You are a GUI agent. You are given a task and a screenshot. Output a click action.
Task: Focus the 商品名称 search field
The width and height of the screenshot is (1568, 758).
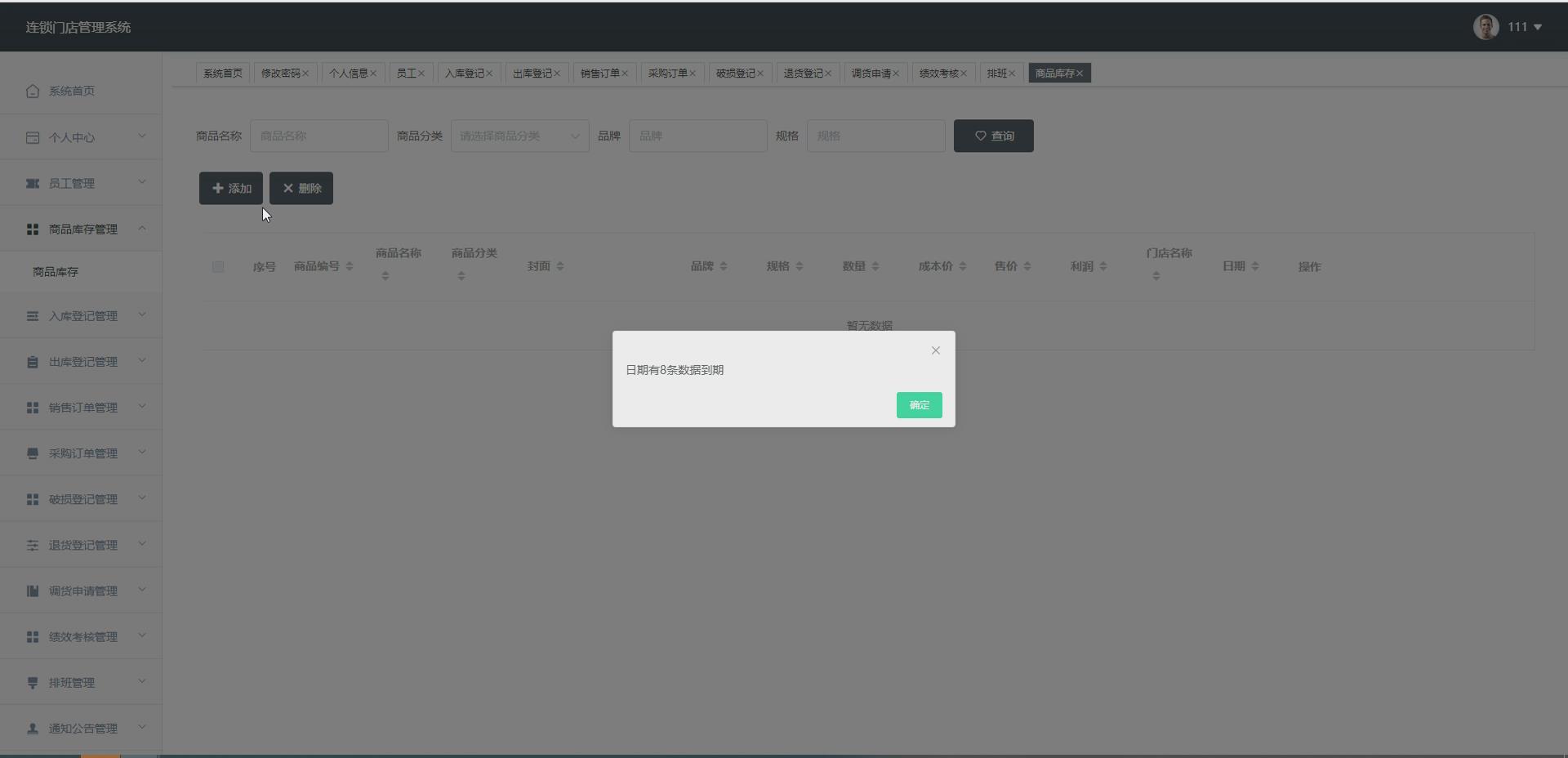[319, 136]
